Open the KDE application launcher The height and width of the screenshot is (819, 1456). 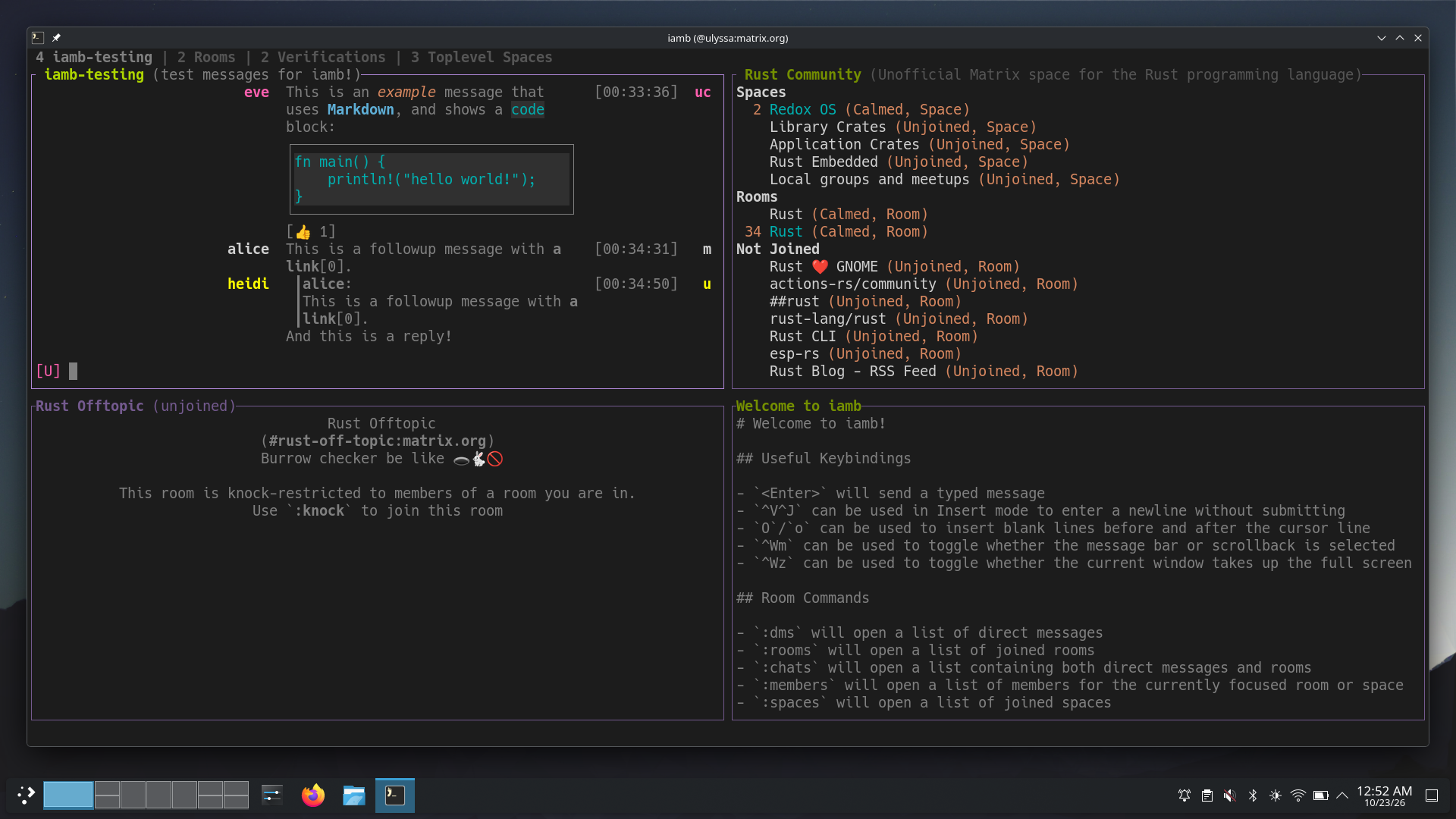click(x=26, y=795)
